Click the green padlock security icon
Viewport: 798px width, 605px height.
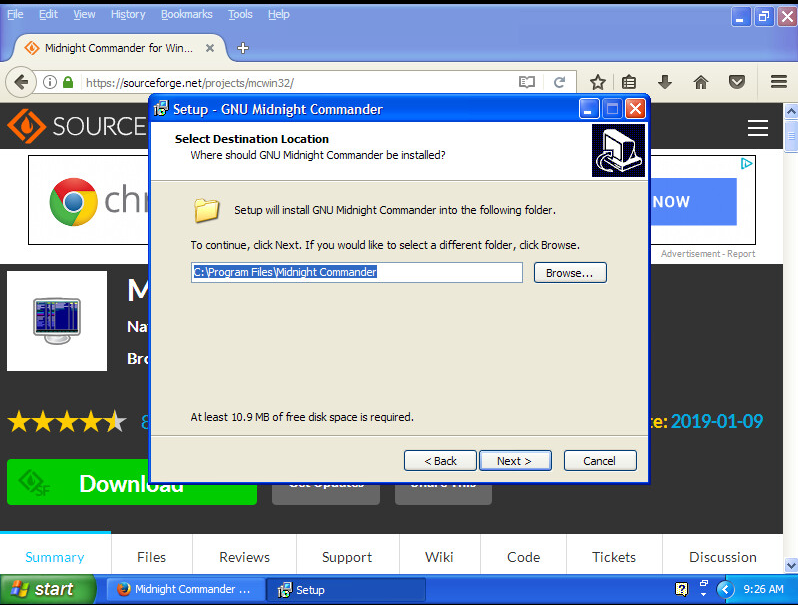pyautogui.click(x=68, y=82)
